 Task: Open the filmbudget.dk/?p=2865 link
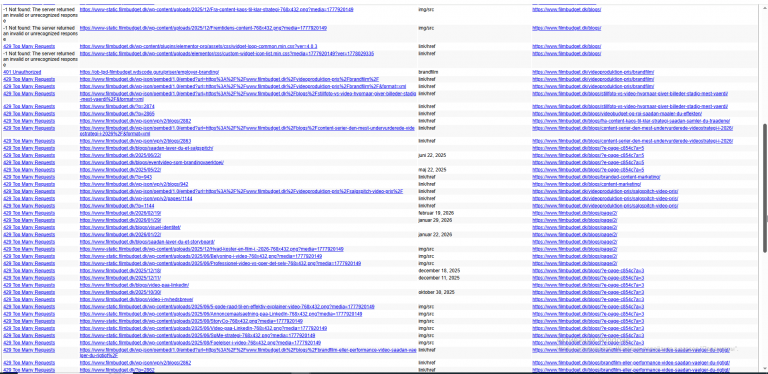point(117,114)
